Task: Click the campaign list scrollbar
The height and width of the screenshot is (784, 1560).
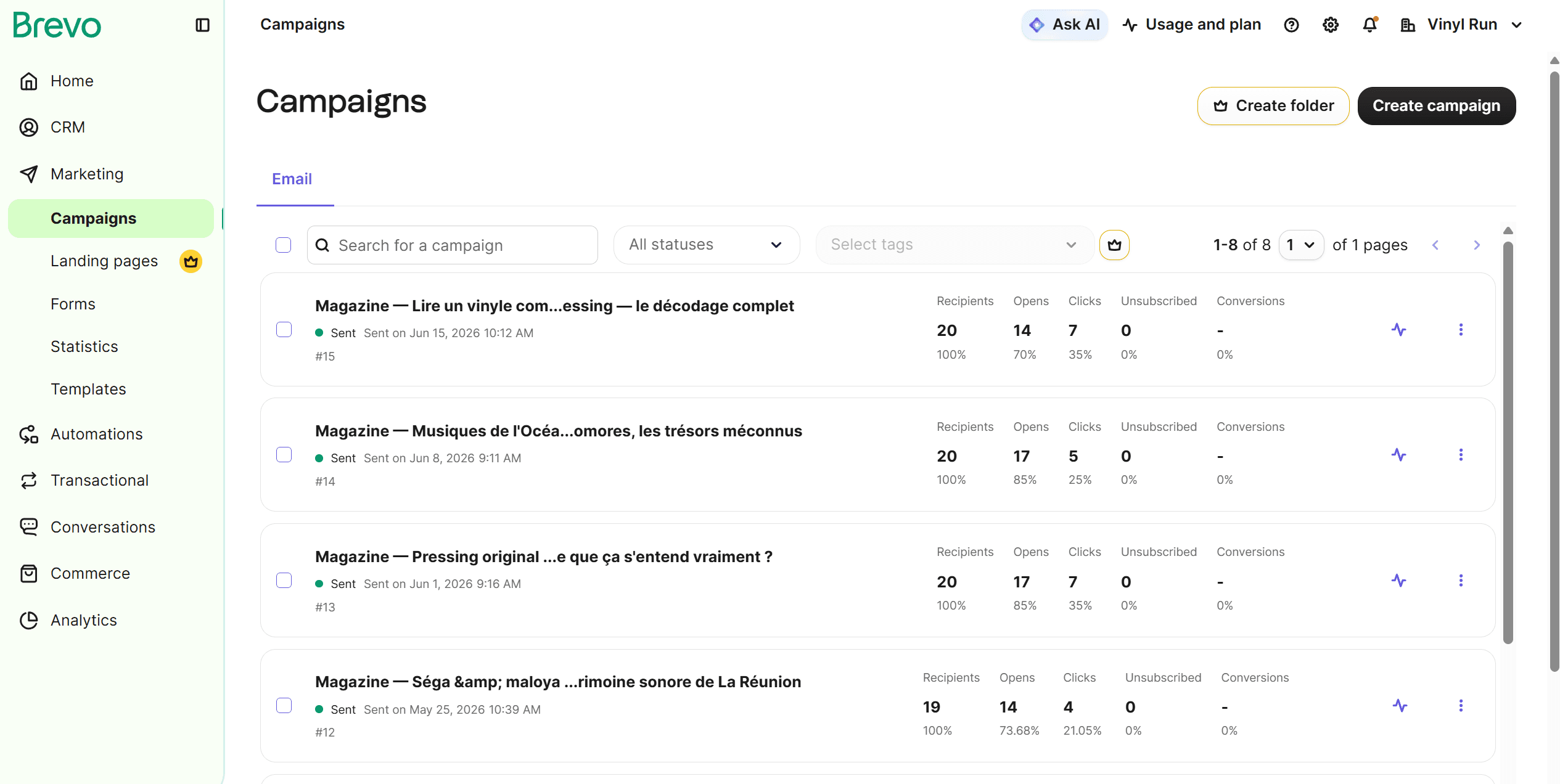Action: point(1508,443)
